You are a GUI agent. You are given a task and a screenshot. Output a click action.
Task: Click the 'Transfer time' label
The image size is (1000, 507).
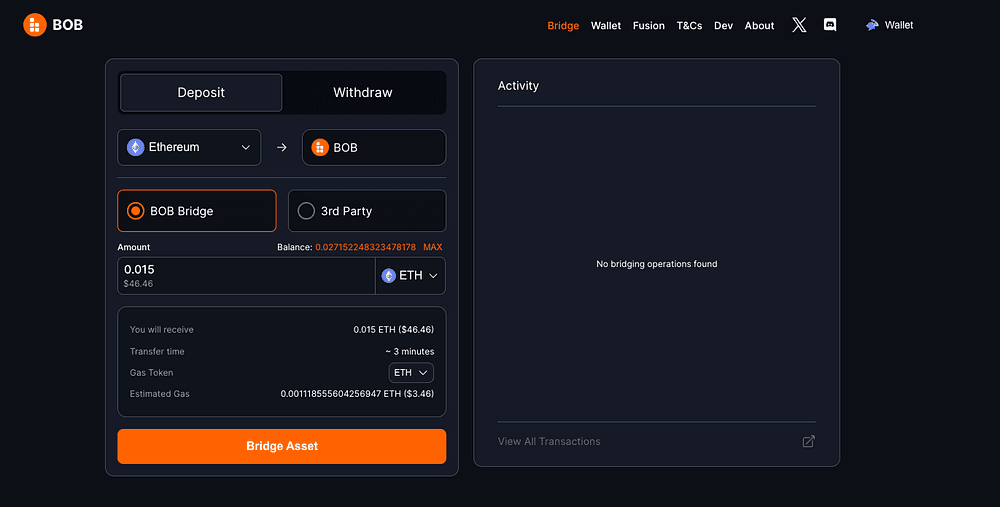157,351
